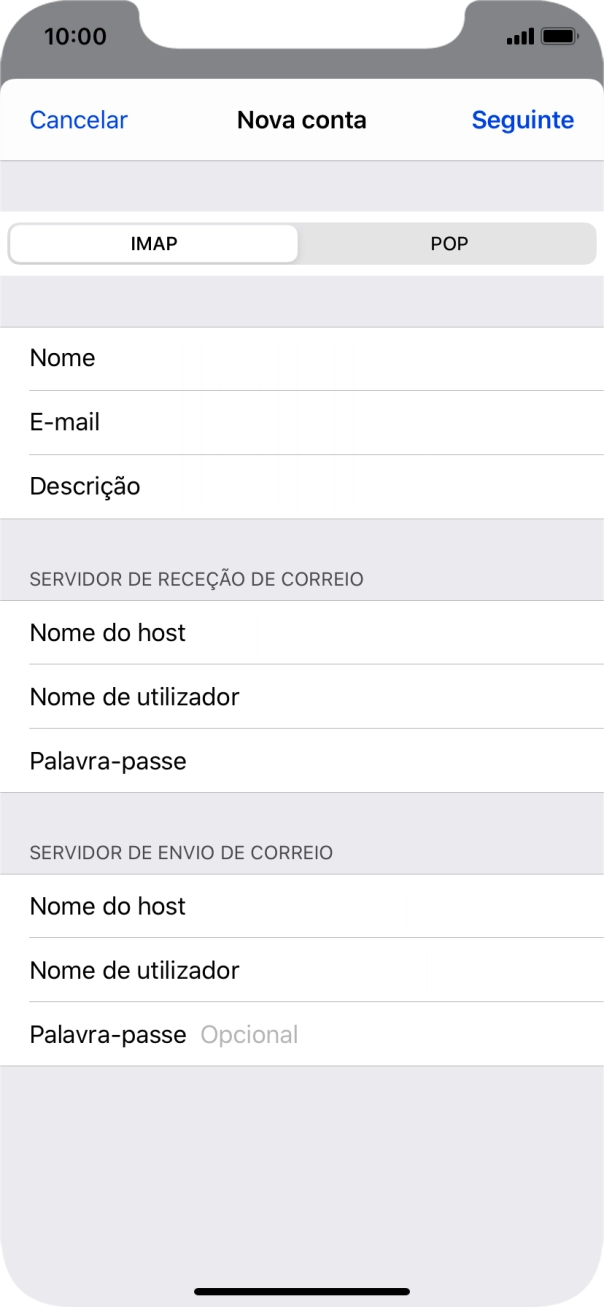604x1307 pixels.
Task: Switch to the POP tab
Action: click(449, 243)
